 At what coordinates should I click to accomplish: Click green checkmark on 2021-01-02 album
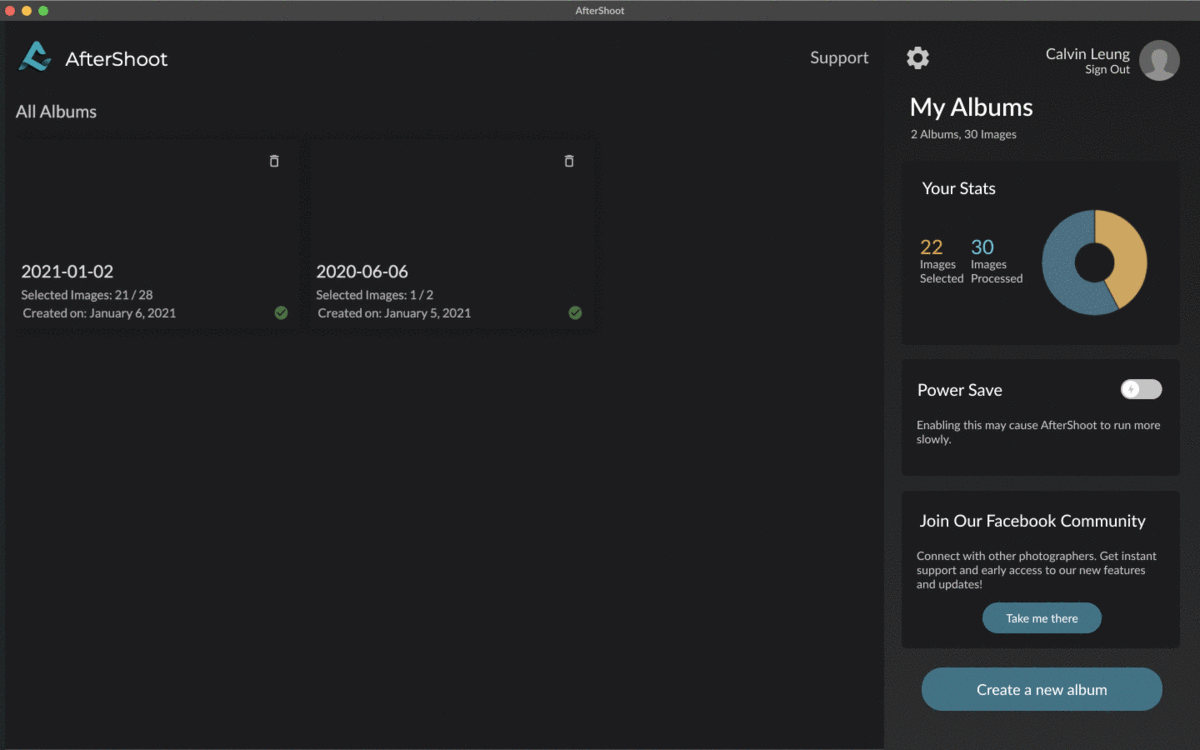281,313
